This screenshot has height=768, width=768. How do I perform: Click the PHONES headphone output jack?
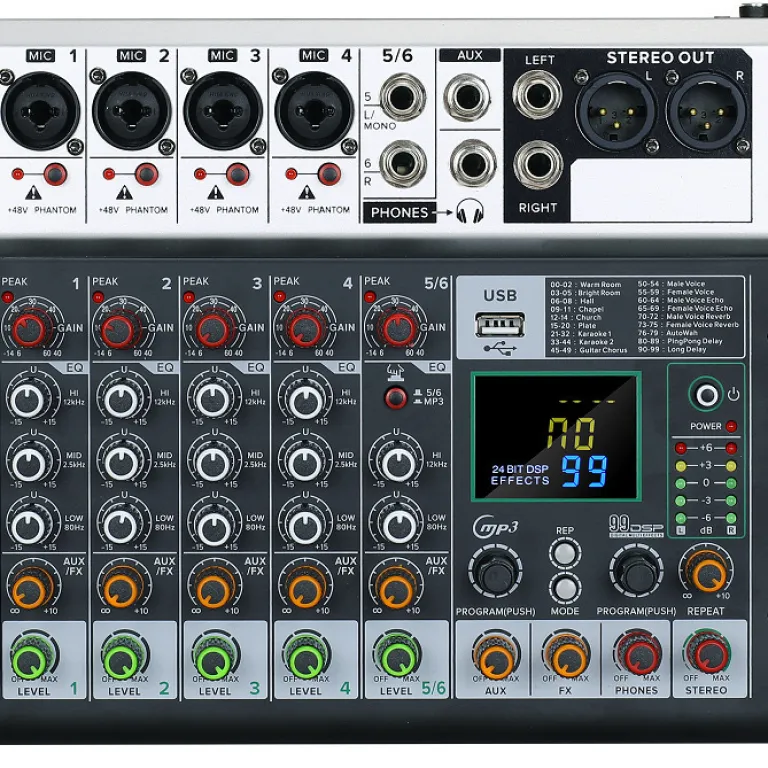473,164
